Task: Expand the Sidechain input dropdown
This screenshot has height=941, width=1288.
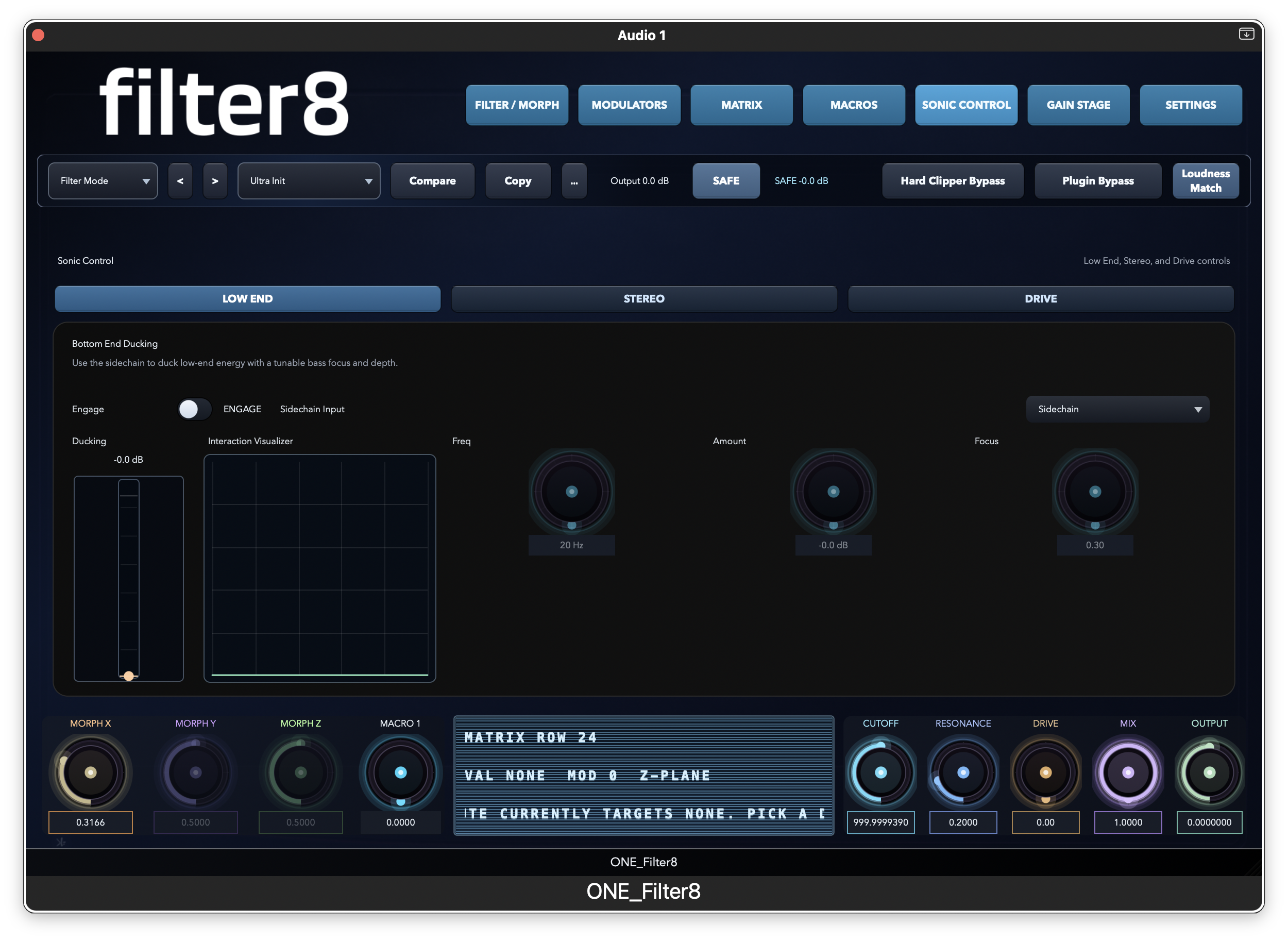Action: 1117,409
